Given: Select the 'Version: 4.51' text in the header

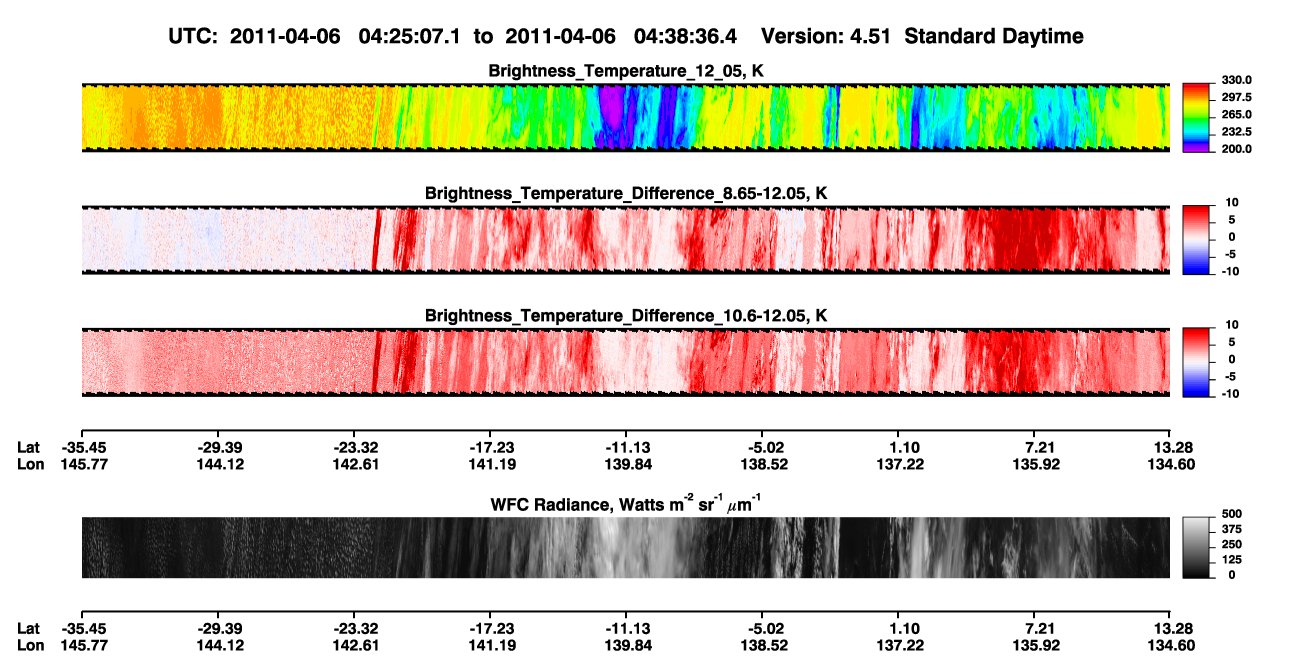Looking at the screenshot, I should point(826,37).
